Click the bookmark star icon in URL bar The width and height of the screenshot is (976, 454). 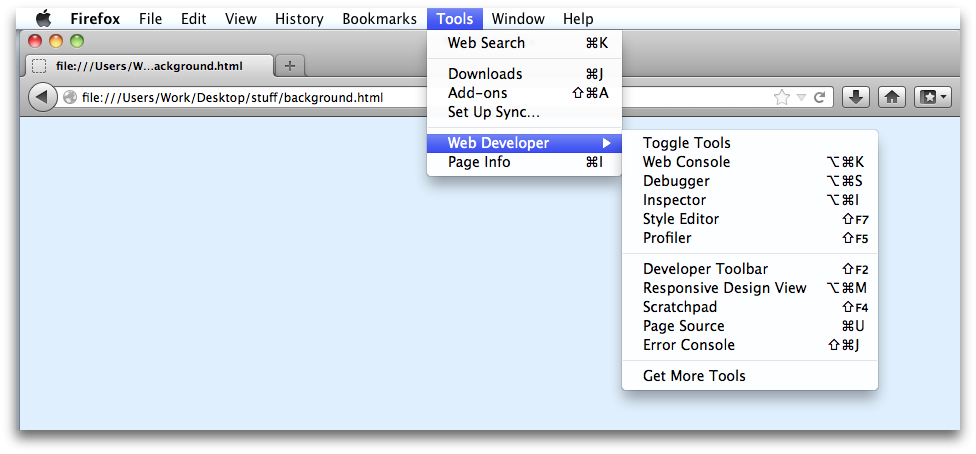(781, 97)
